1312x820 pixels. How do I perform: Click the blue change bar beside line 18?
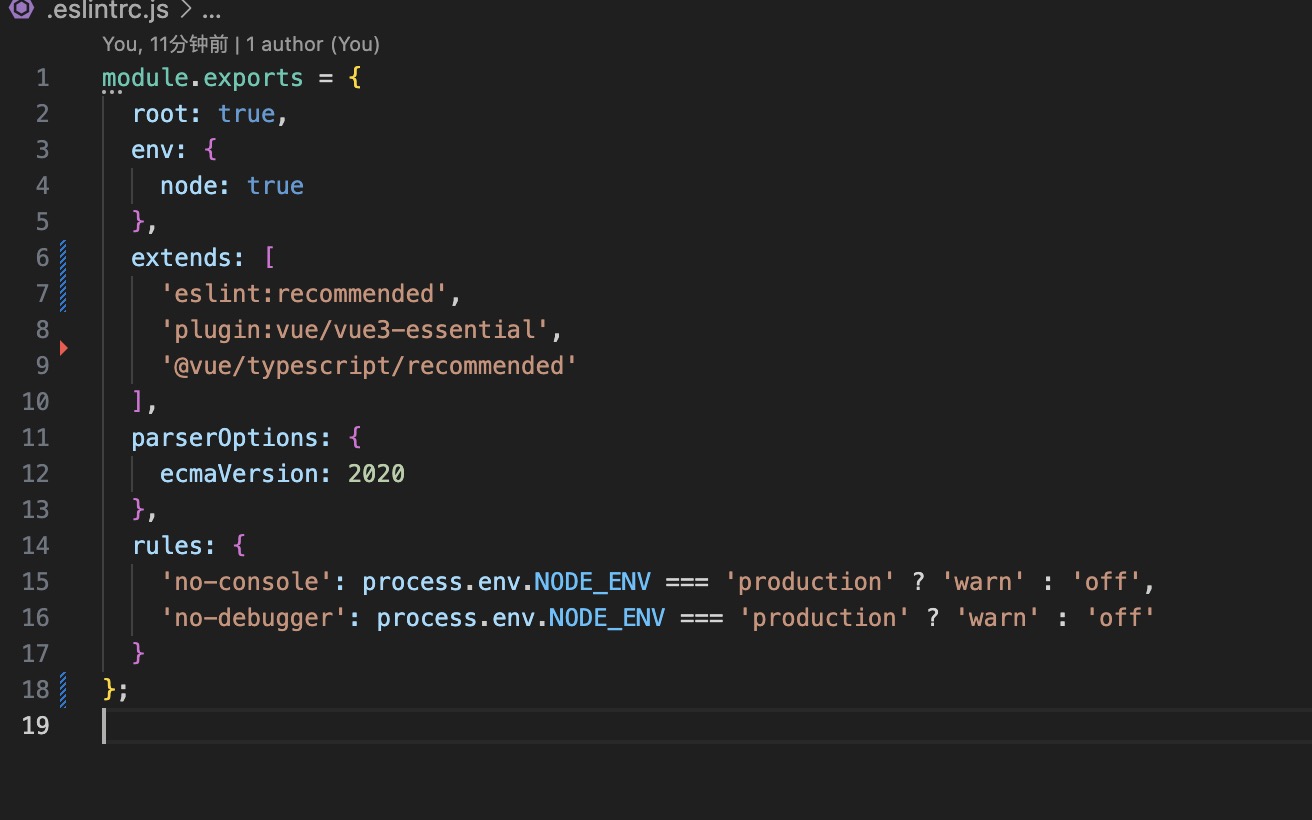coord(64,690)
